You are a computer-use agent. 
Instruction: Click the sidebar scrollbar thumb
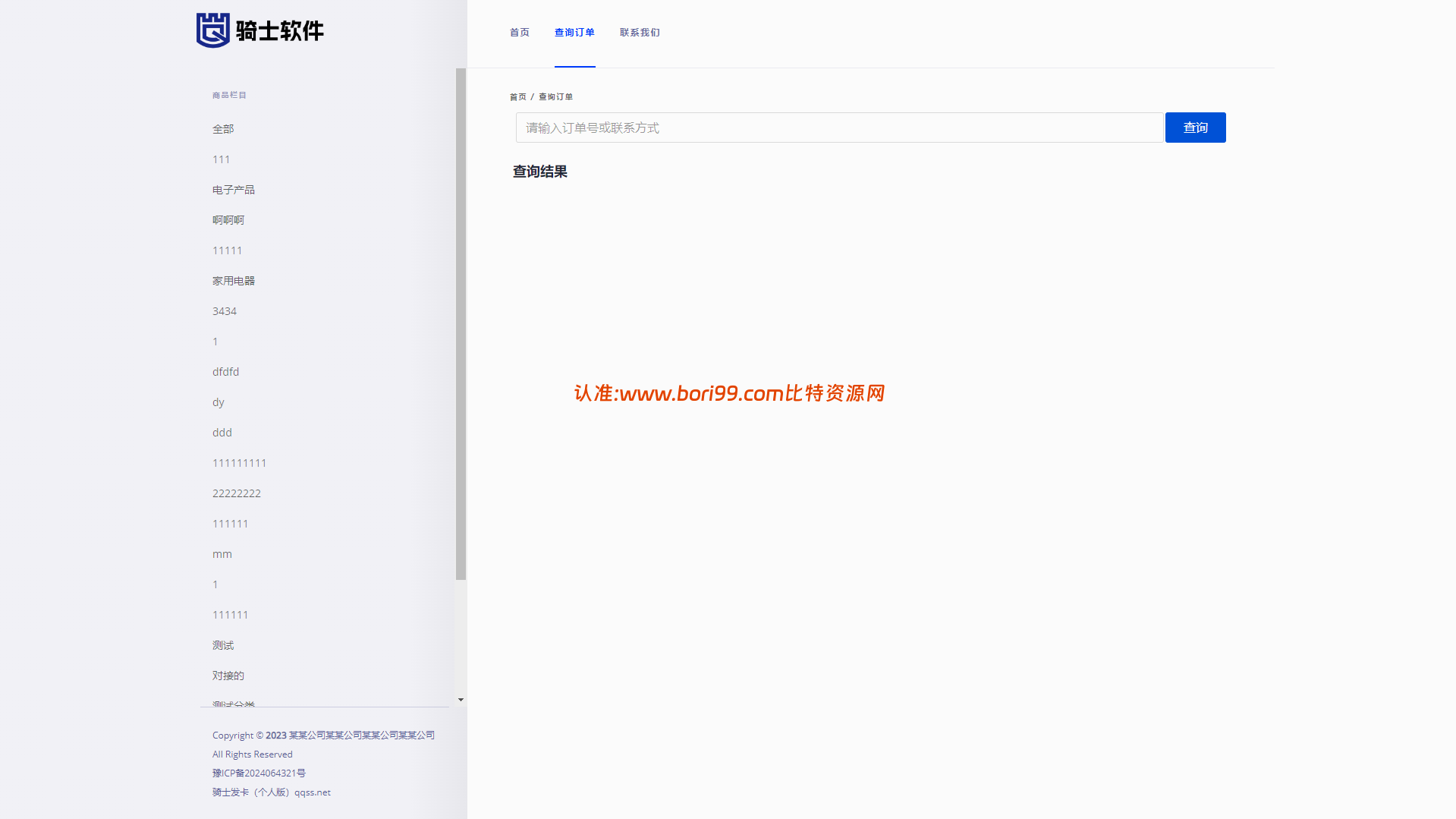point(461,324)
